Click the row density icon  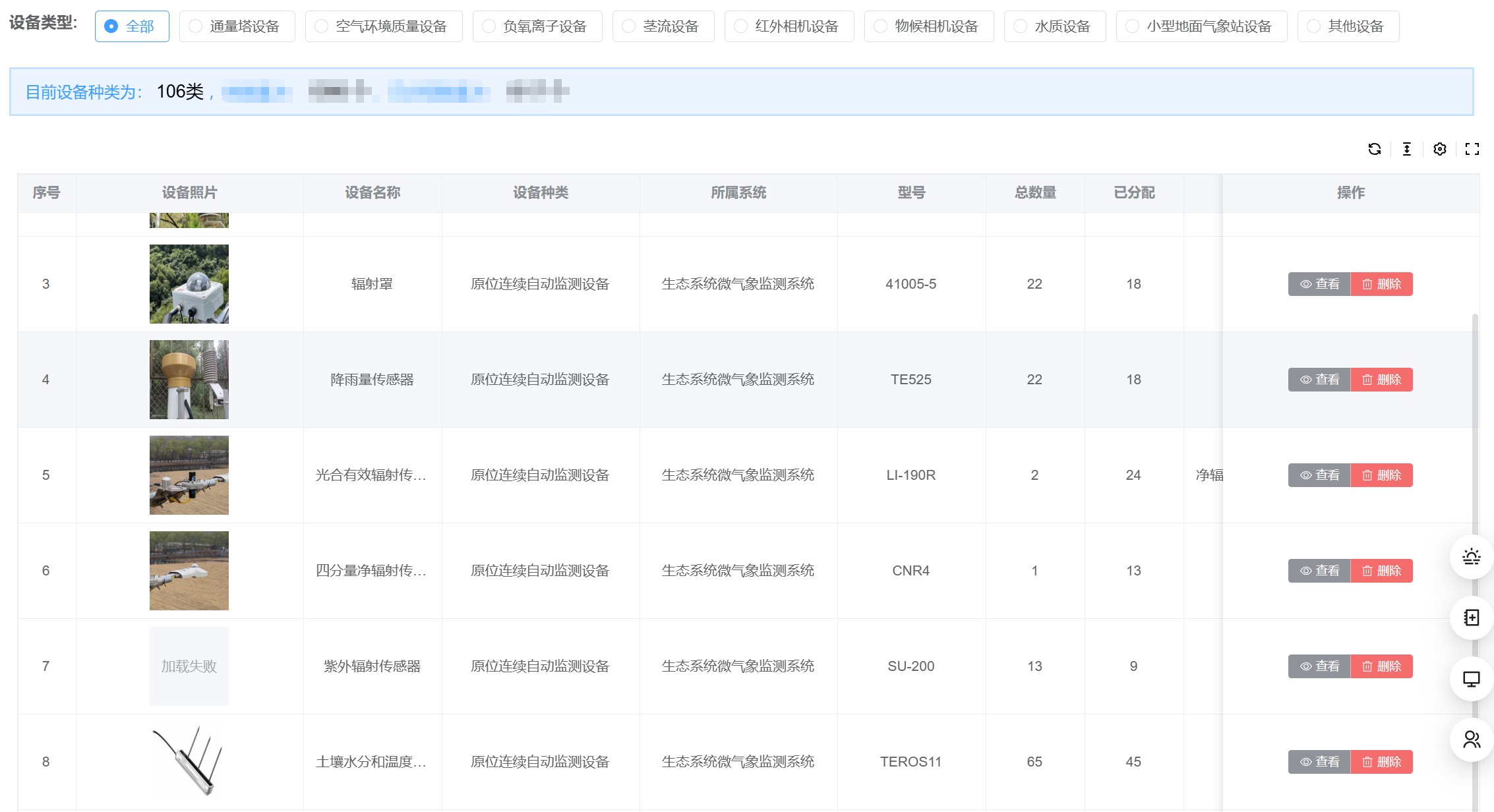1406,149
